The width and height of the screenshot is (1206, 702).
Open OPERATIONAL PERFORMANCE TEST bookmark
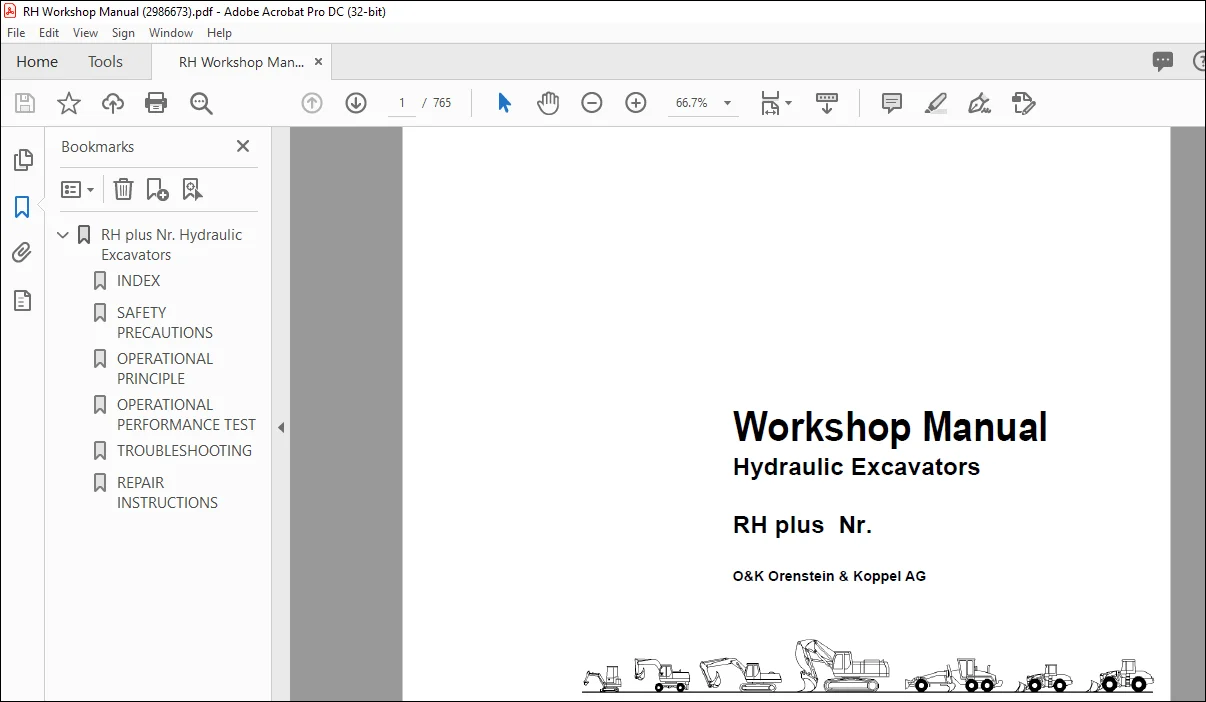(186, 414)
